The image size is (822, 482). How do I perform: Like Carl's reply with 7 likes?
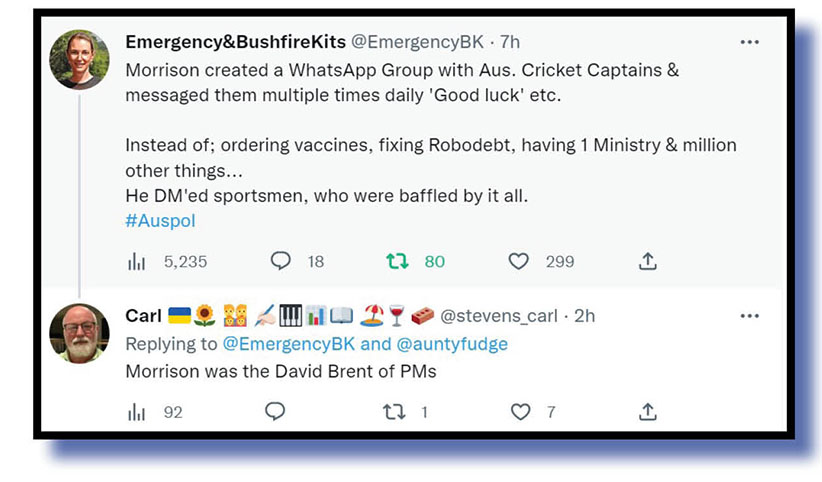point(519,411)
